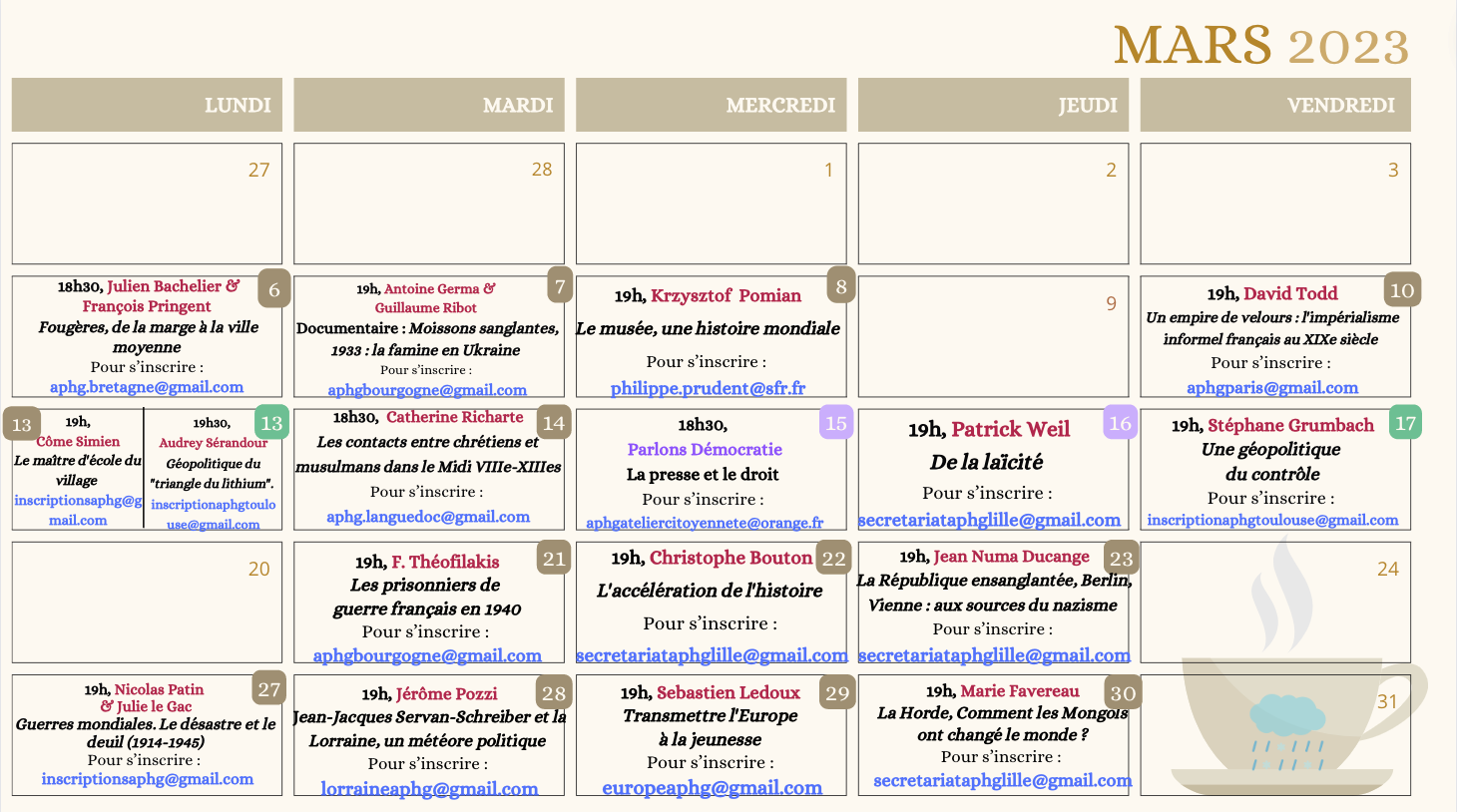Click the MARS 2023 title
The image size is (1457, 812).
coord(1261,46)
